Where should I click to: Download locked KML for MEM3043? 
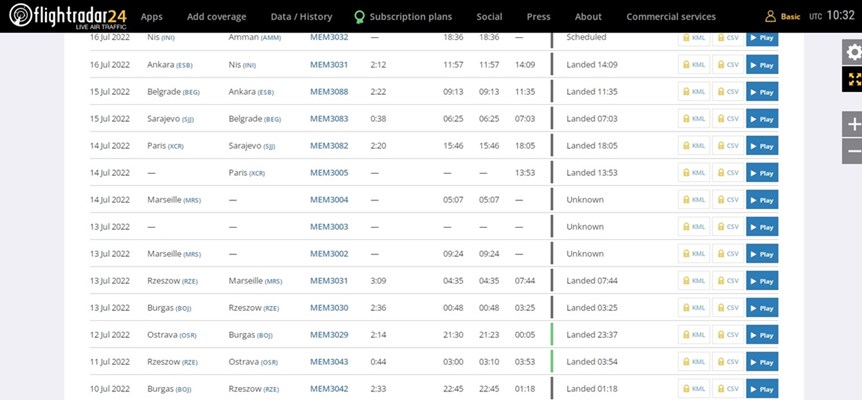pyautogui.click(x=694, y=362)
